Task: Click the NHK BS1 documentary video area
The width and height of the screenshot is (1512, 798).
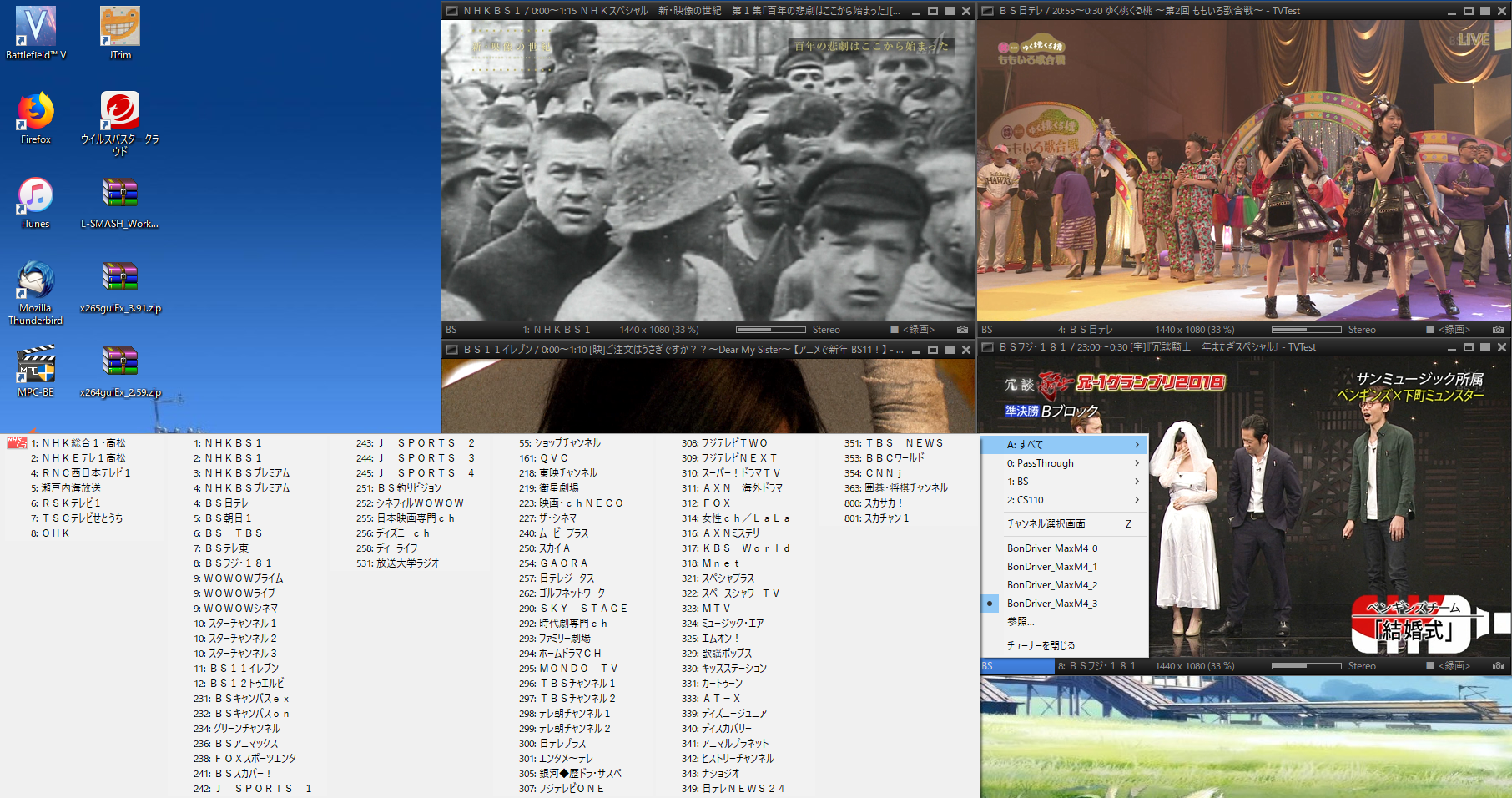Action: 708,170
